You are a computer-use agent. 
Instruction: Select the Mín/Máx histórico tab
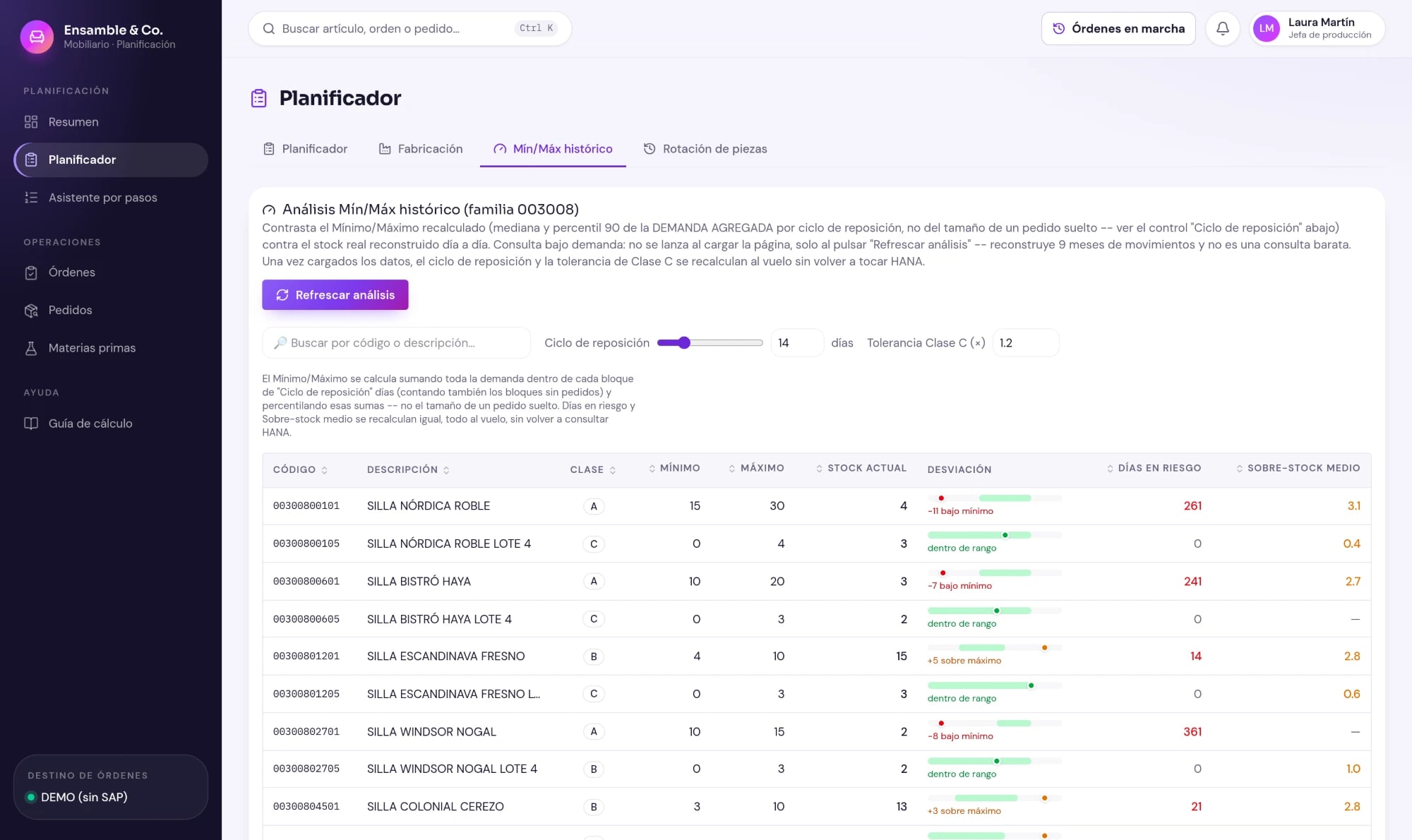(553, 149)
